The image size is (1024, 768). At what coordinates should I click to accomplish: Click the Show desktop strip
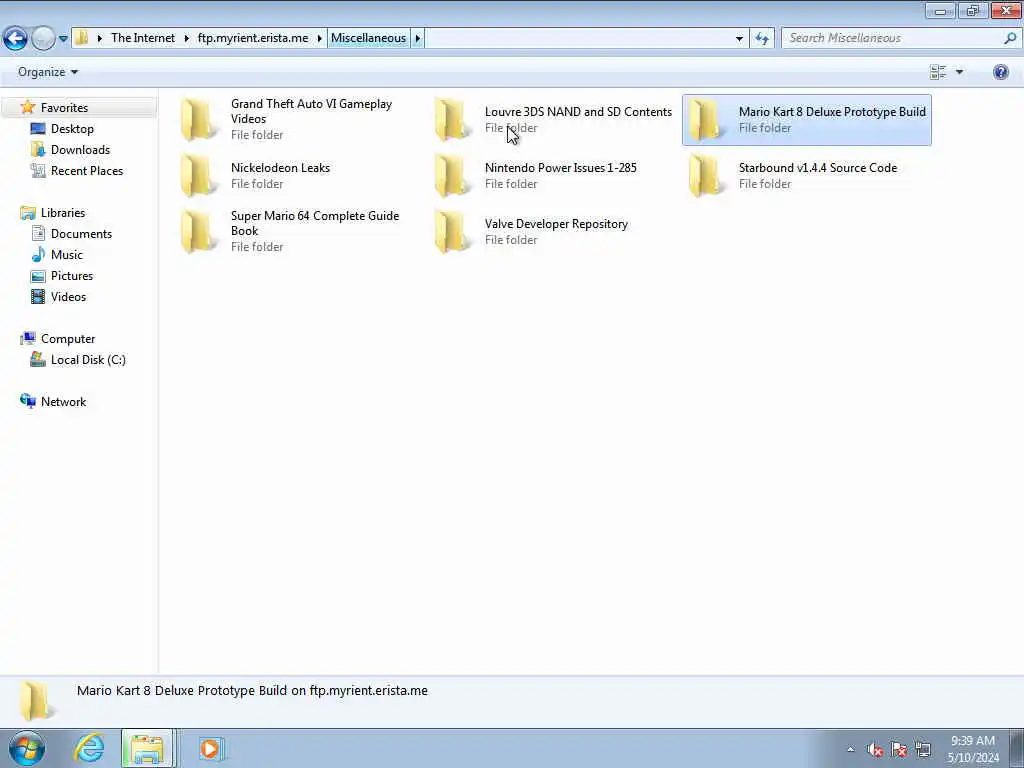click(1016, 749)
